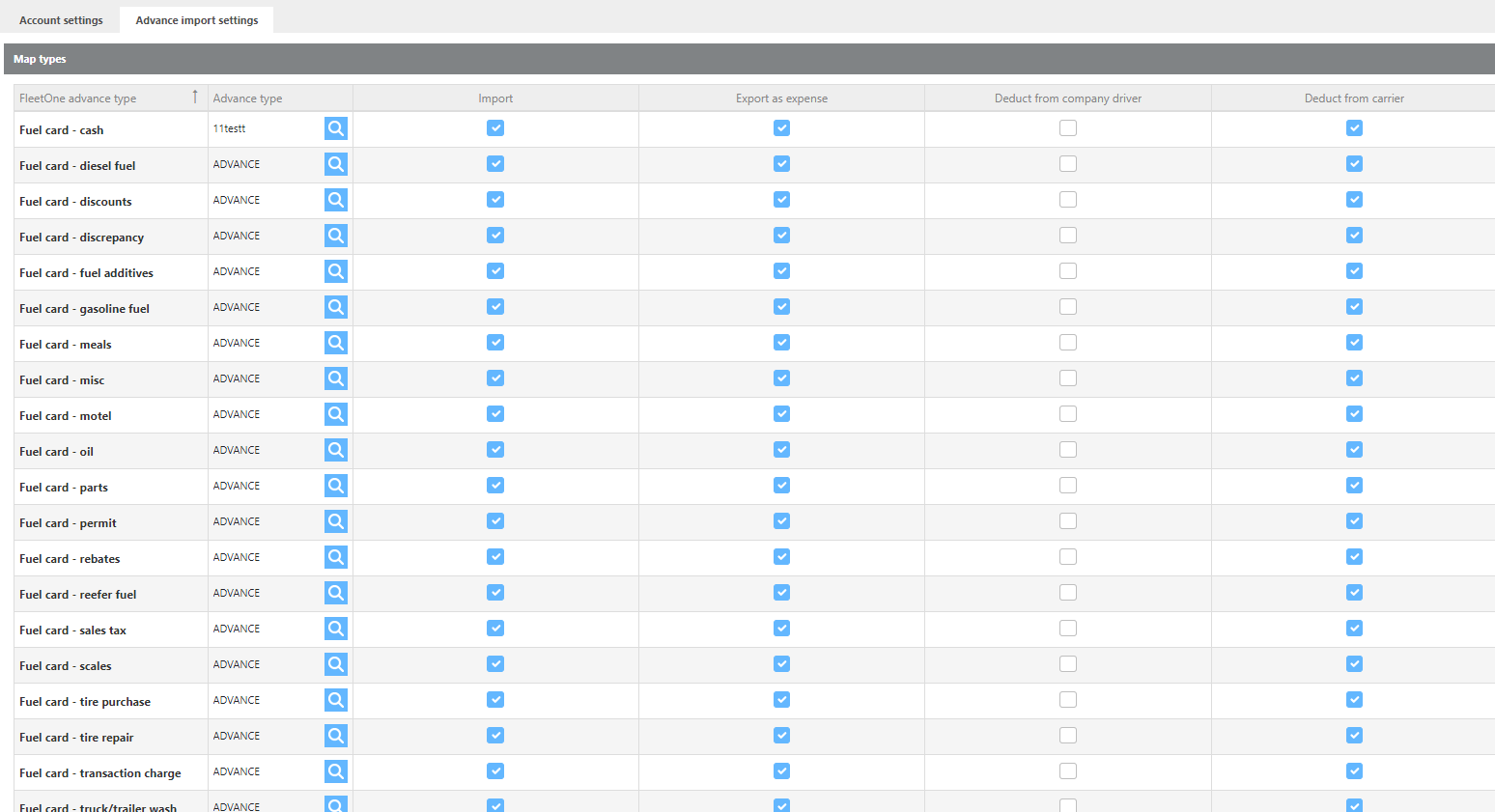Select the Advance import settings tab
Viewport: 1495px width, 812px height.
[x=197, y=20]
